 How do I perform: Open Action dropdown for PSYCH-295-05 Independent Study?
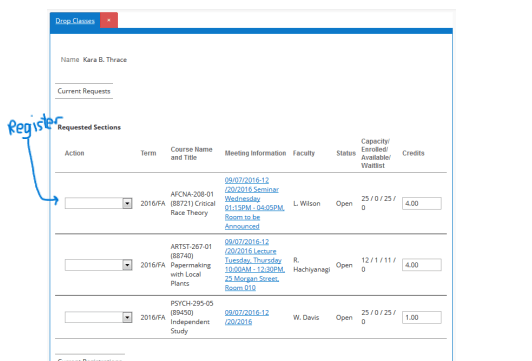pos(98,317)
